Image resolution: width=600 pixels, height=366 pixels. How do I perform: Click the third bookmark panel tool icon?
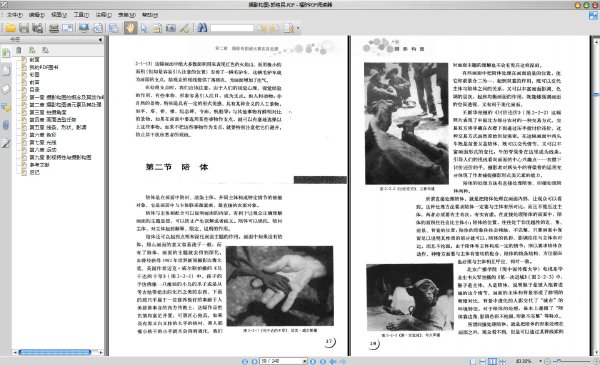(x=46, y=50)
